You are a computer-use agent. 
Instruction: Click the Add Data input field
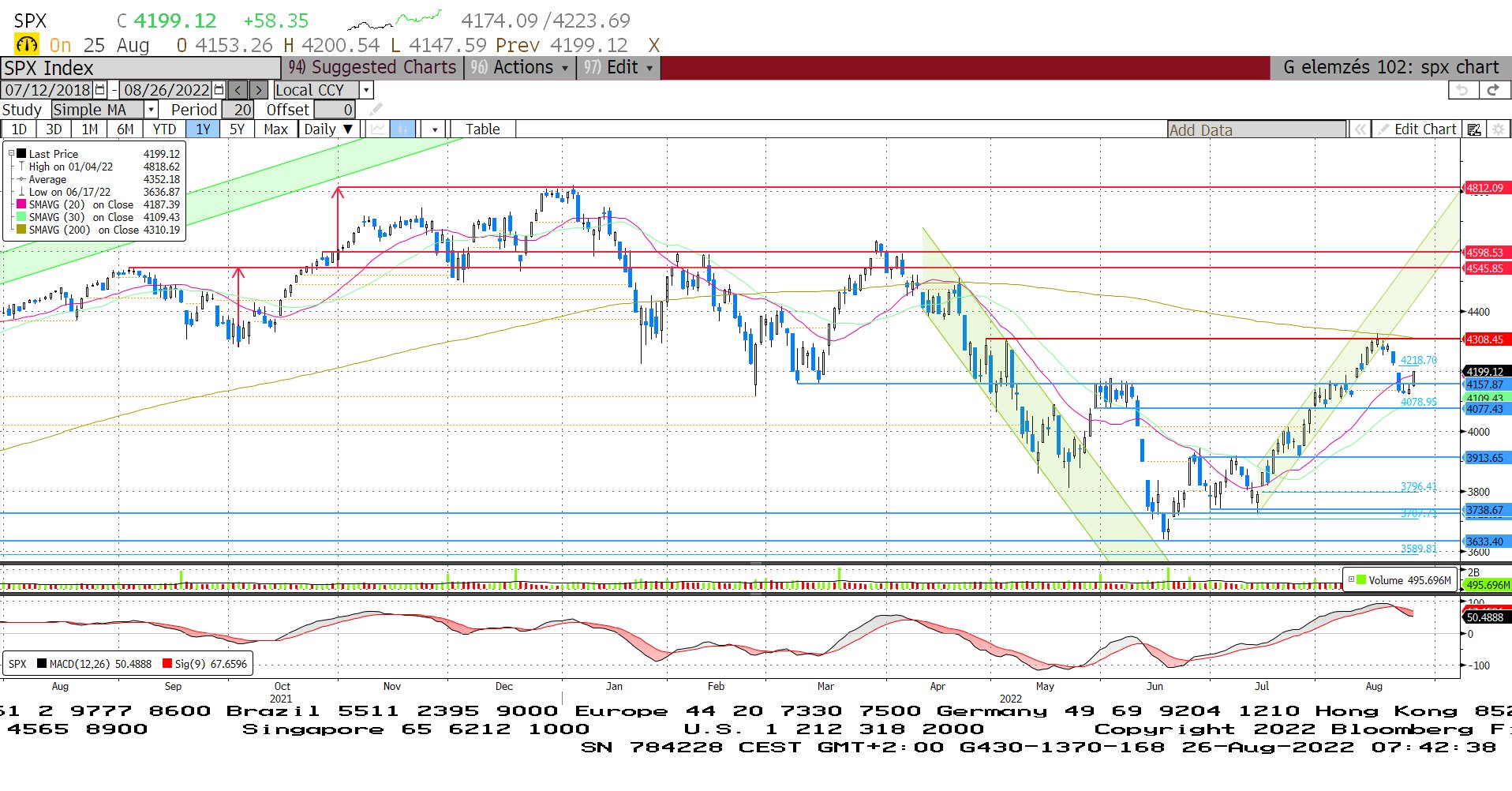(x=1256, y=129)
